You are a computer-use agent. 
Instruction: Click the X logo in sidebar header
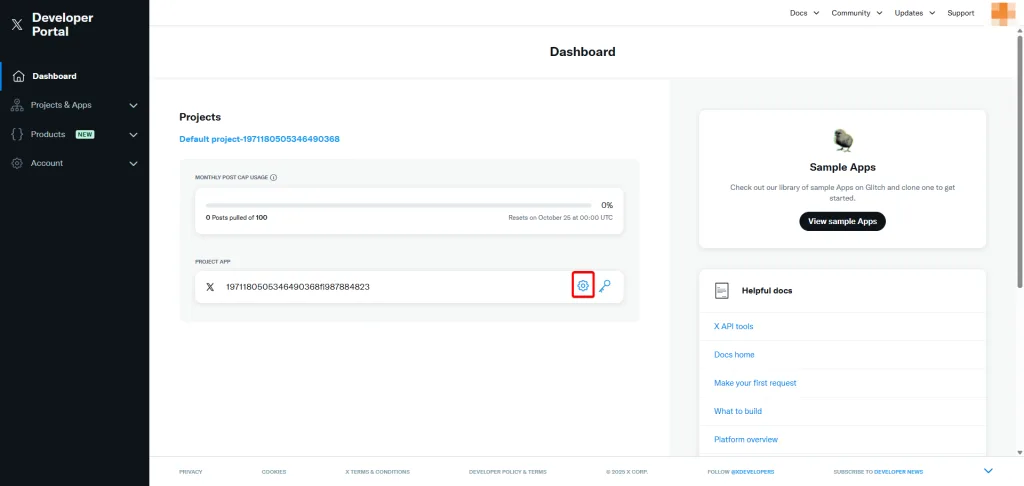pos(17,25)
